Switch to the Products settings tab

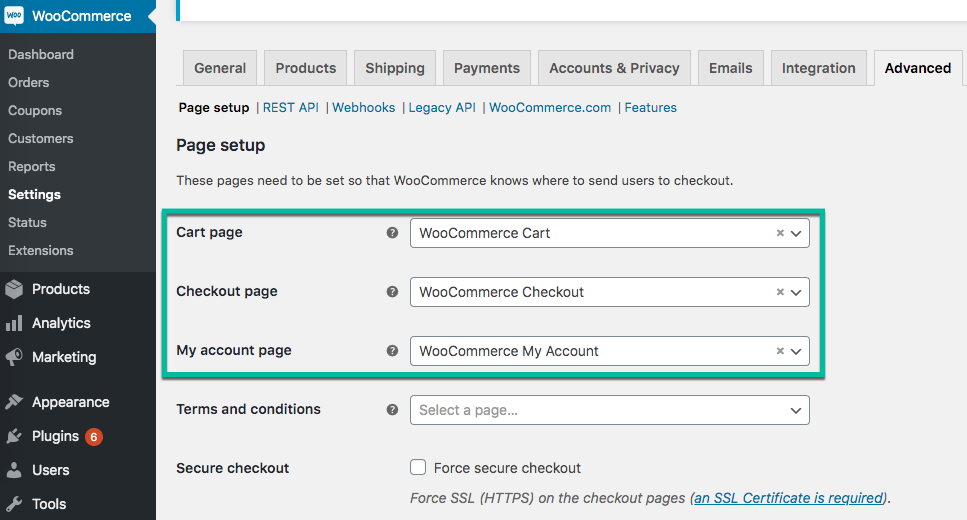(306, 68)
